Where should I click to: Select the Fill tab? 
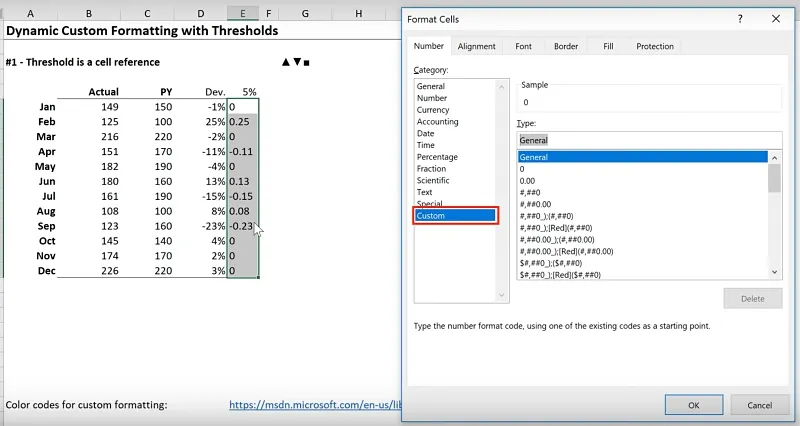(607, 46)
